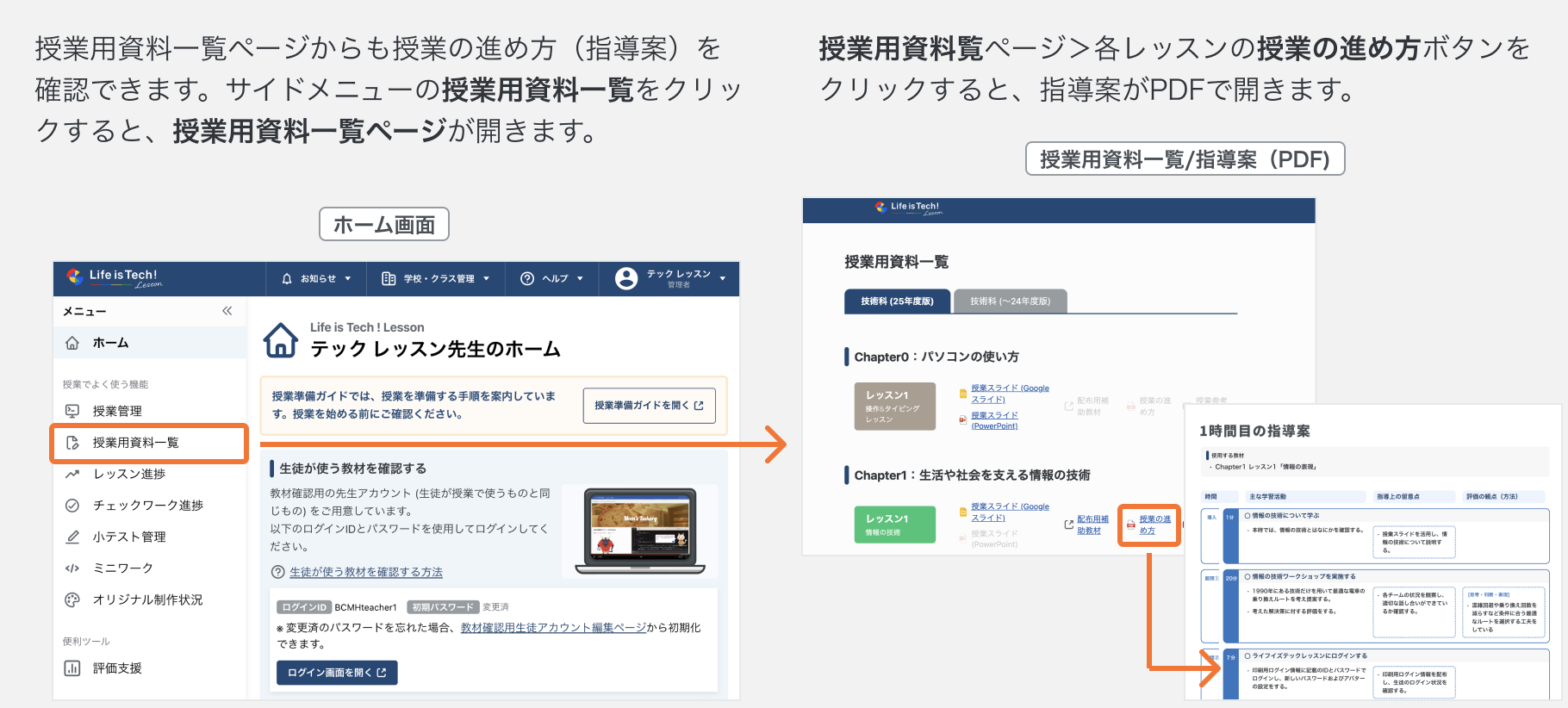
Task: Click the ログイン画面を開く button
Action: tap(337, 673)
